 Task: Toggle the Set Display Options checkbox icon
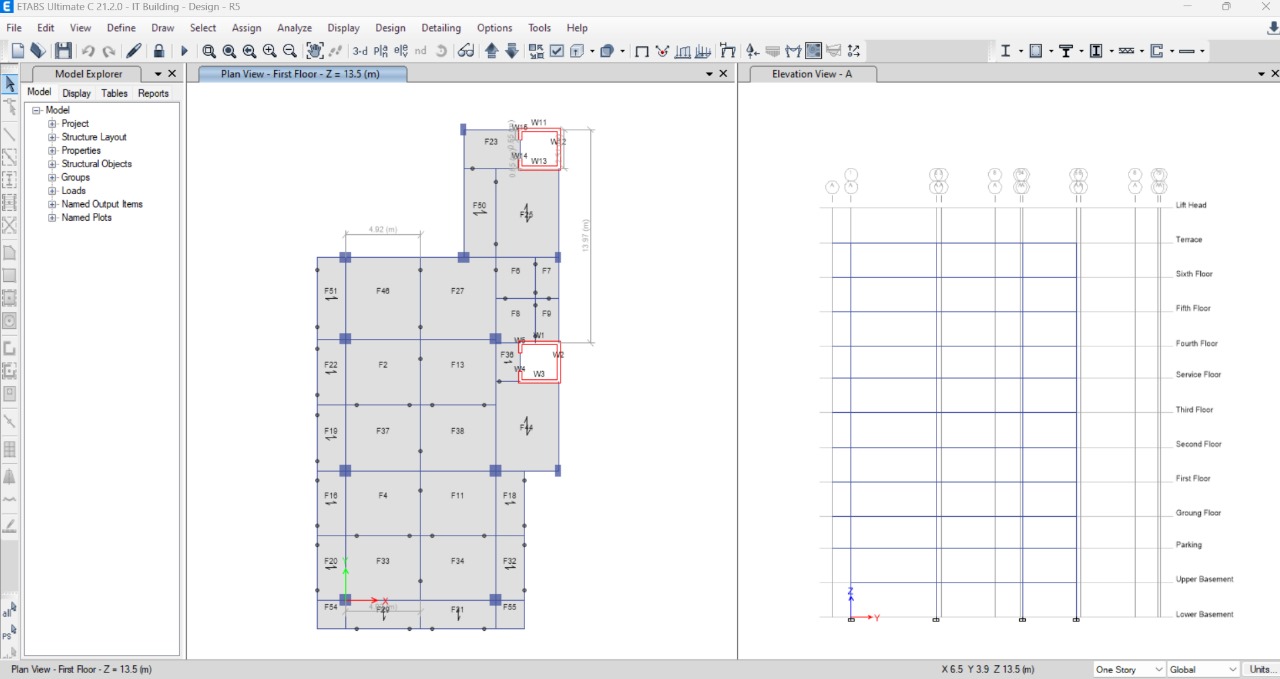point(557,51)
